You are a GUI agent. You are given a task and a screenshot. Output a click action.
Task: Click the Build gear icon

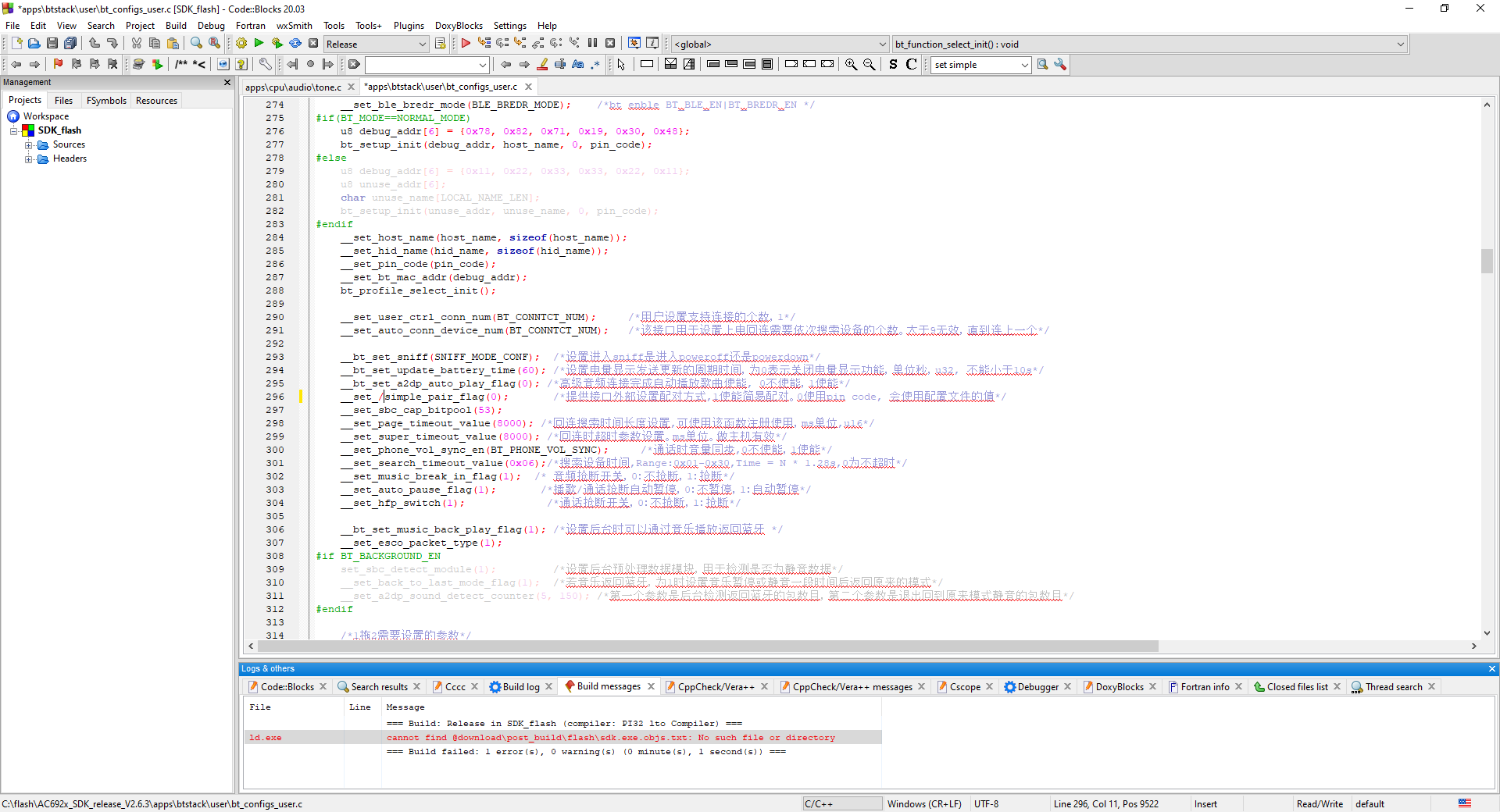click(x=241, y=44)
